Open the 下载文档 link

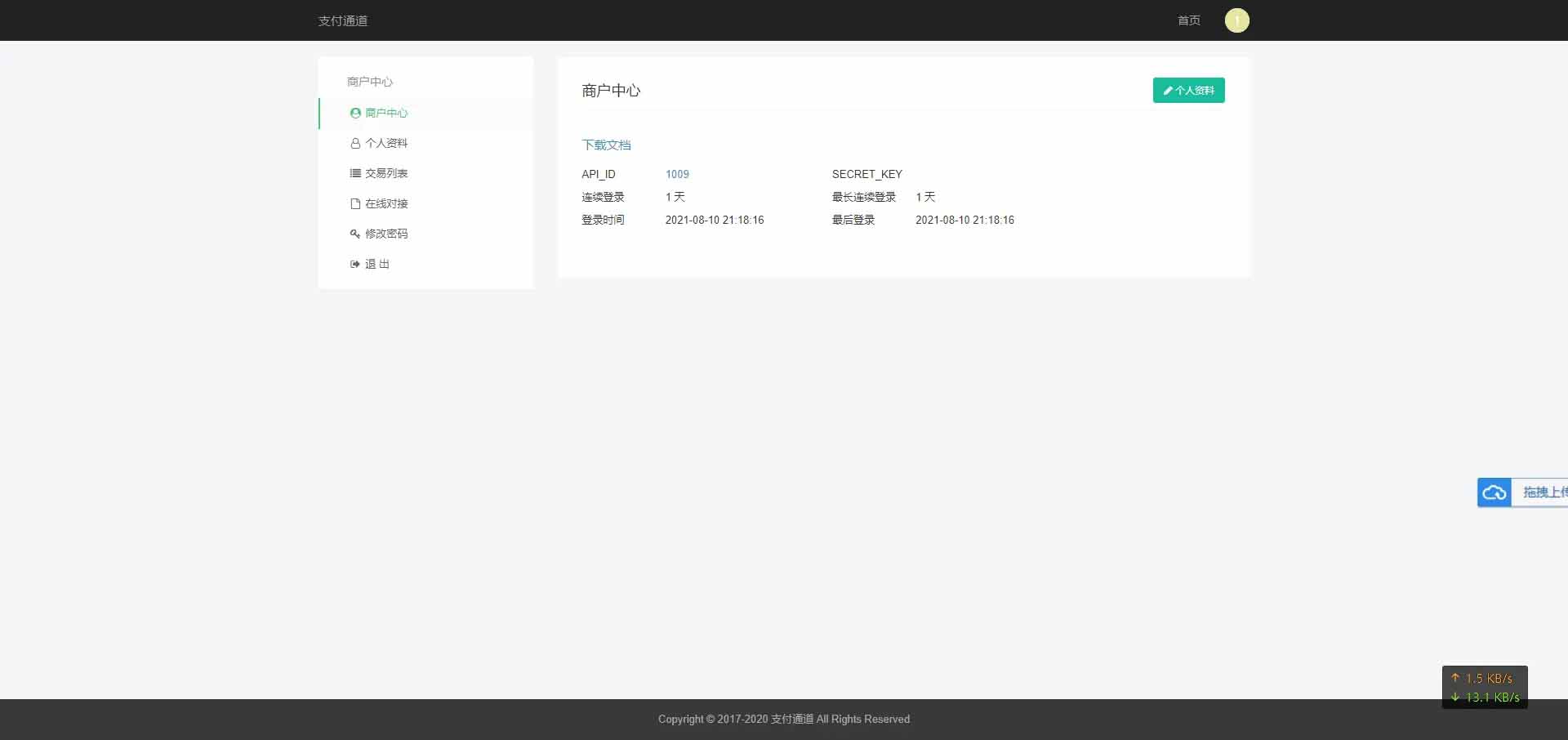tap(606, 145)
